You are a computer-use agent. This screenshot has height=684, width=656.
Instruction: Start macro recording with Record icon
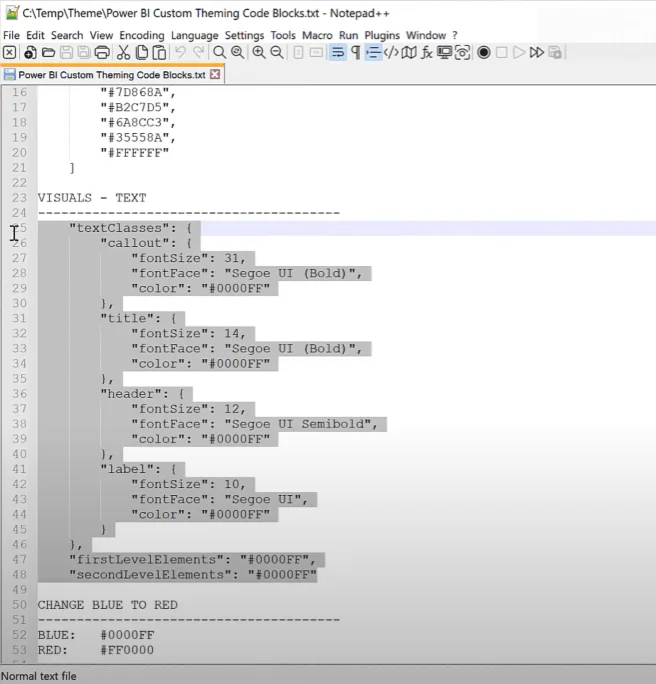tap(484, 53)
